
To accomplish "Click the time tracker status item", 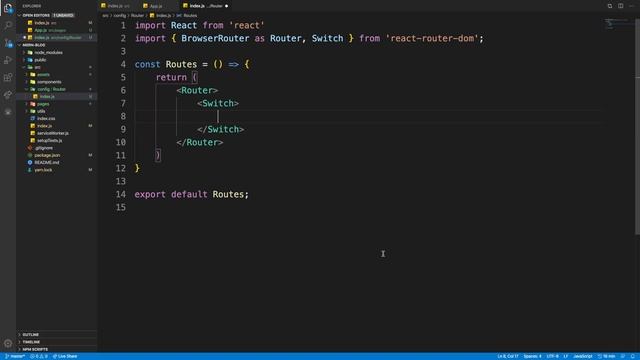I will pyautogui.click(x=606, y=356).
